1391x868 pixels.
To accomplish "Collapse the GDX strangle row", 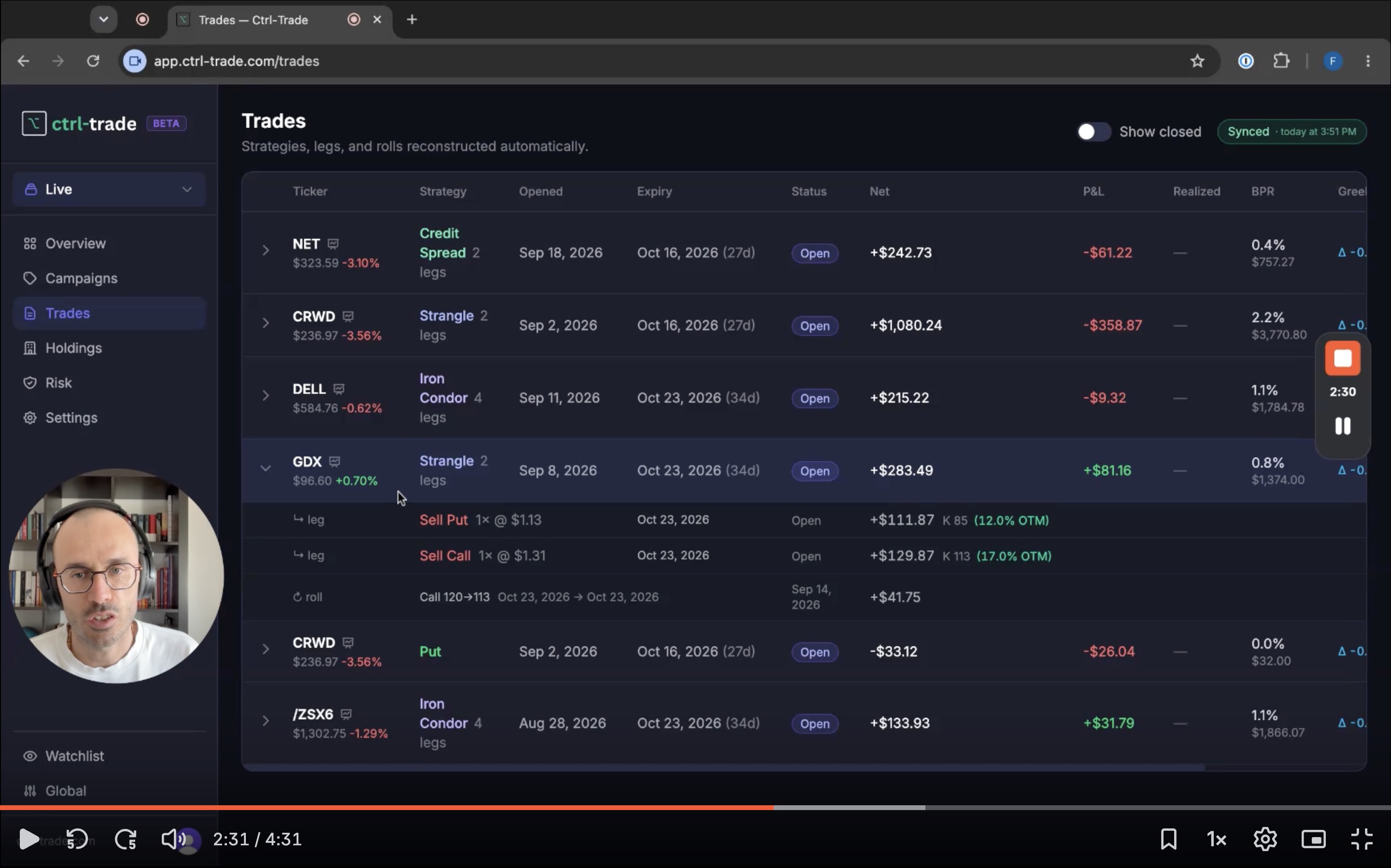I will tap(265, 468).
